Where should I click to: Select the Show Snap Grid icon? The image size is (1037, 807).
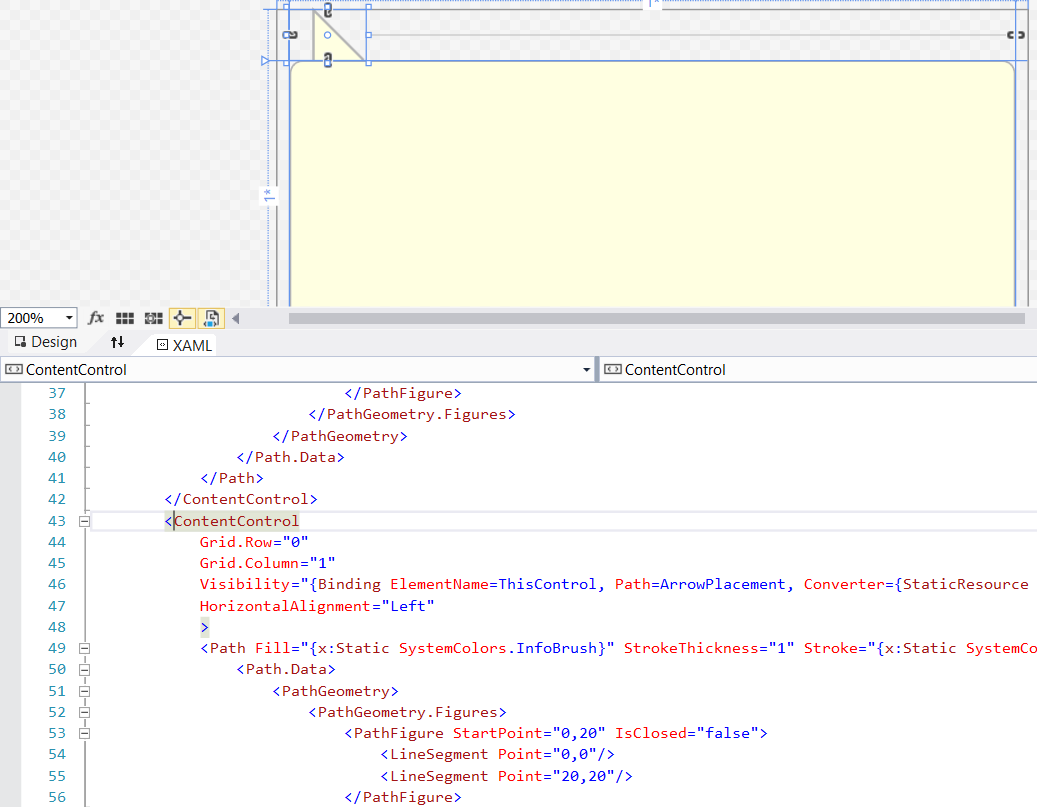125,317
